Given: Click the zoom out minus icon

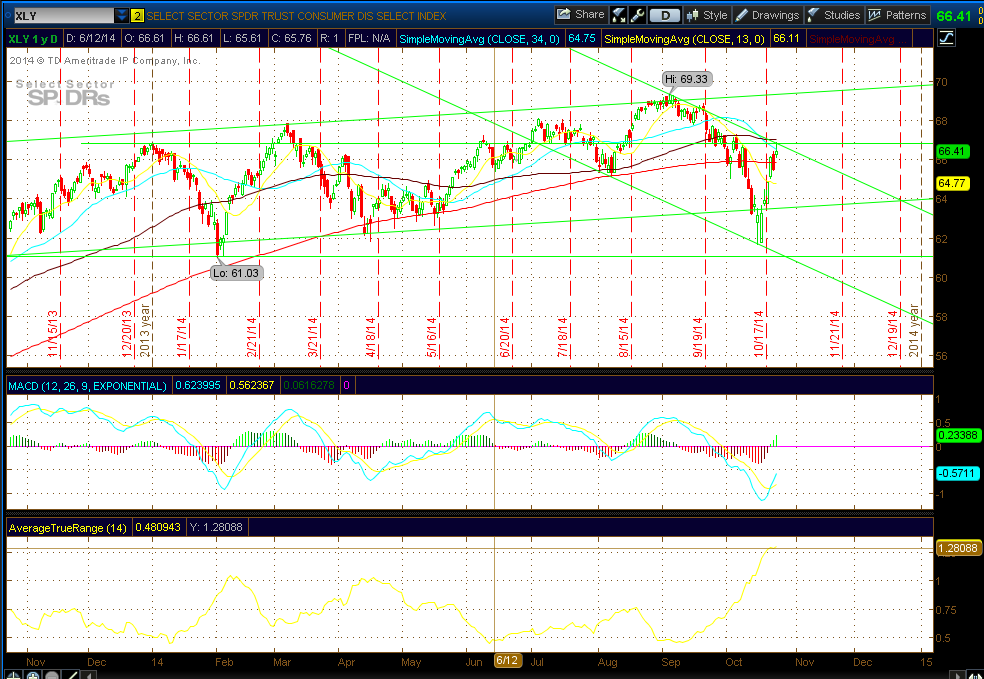Looking at the screenshot, I should coord(53,675).
